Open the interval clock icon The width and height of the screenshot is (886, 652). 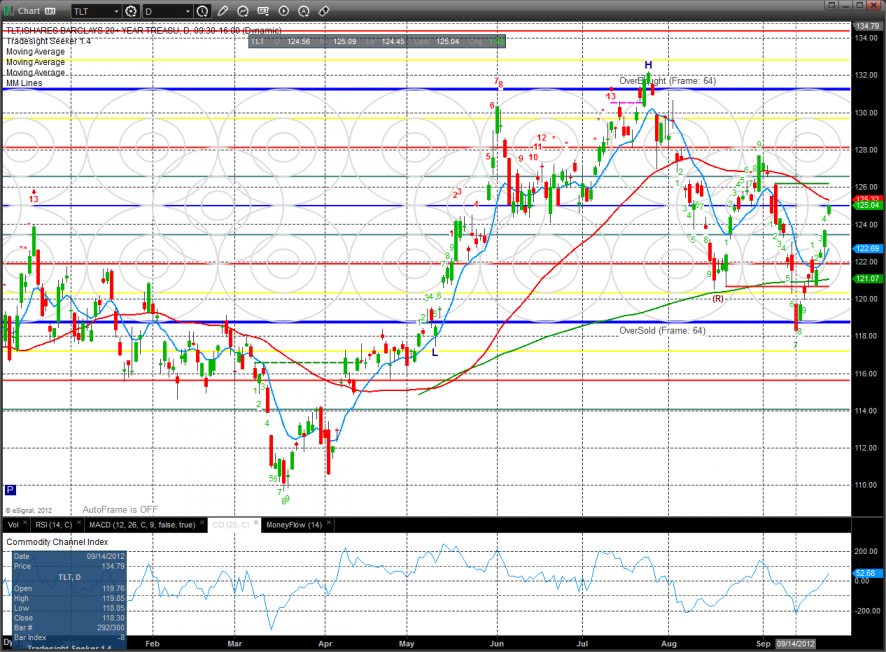tap(203, 11)
